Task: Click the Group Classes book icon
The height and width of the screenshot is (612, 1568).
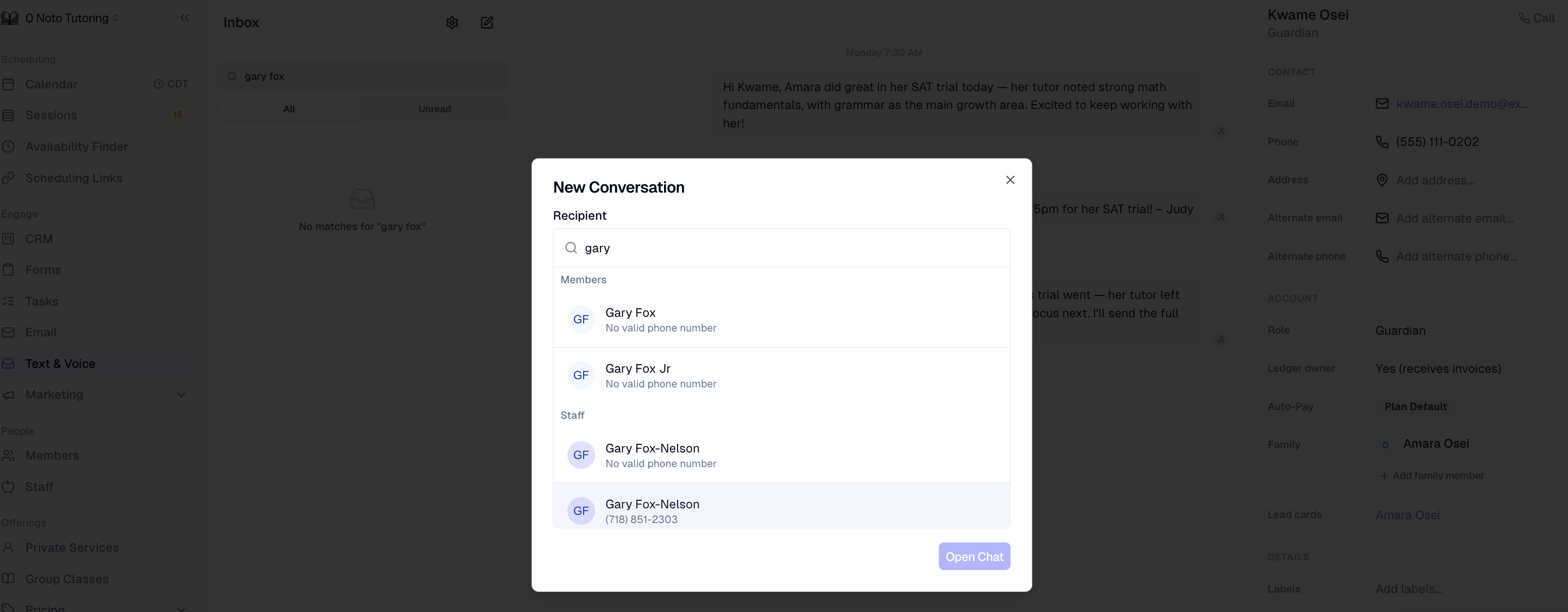Action: point(8,579)
